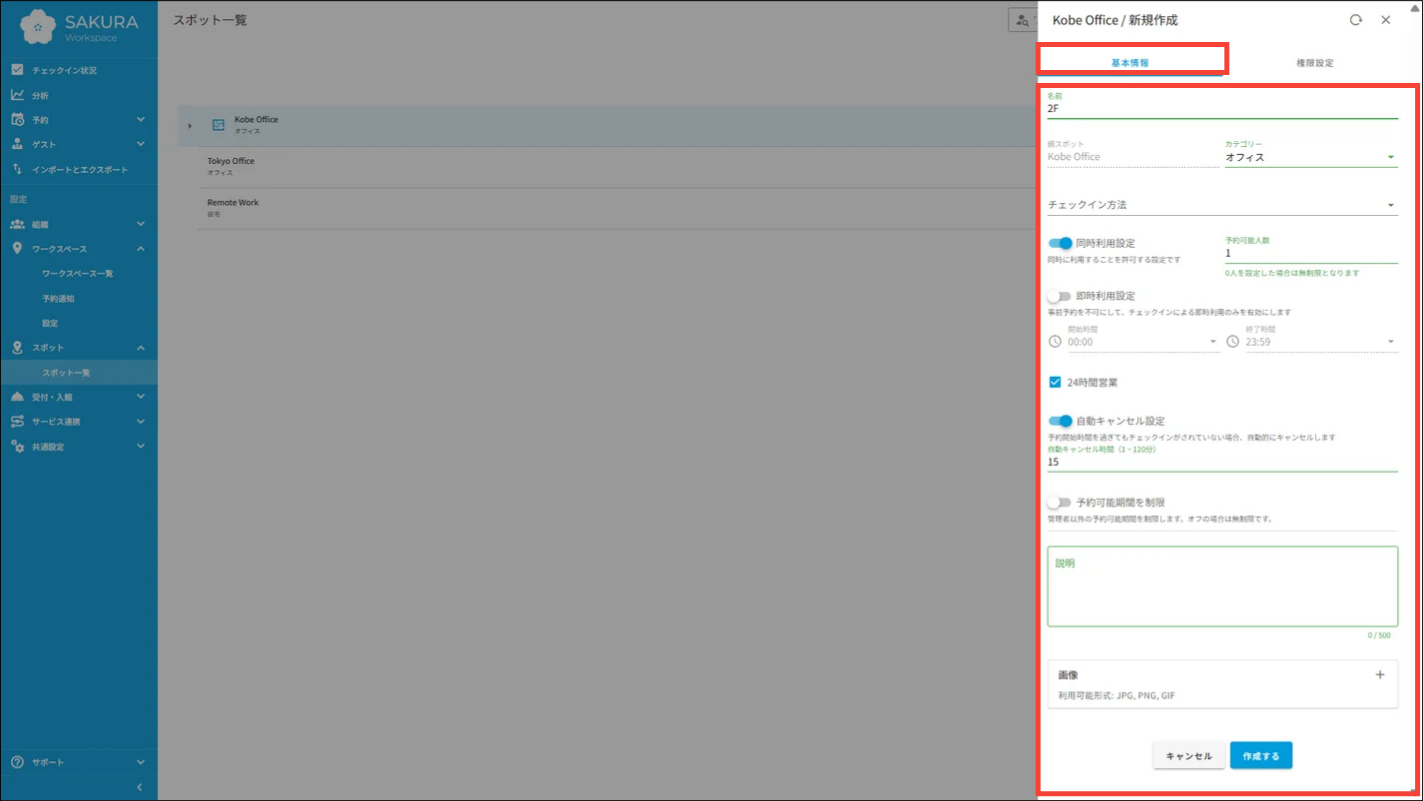
Task: Click the 分析 chart icon in sidebar
Action: (17, 95)
